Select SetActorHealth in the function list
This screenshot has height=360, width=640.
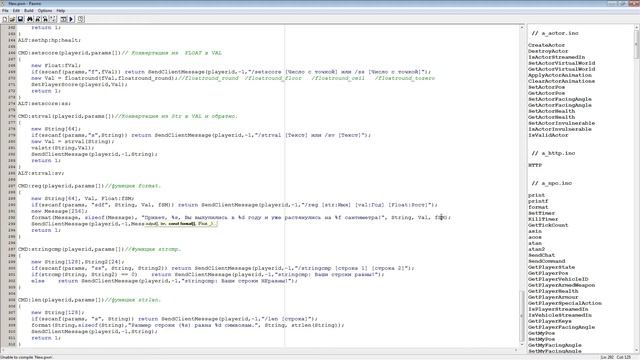coord(551,111)
